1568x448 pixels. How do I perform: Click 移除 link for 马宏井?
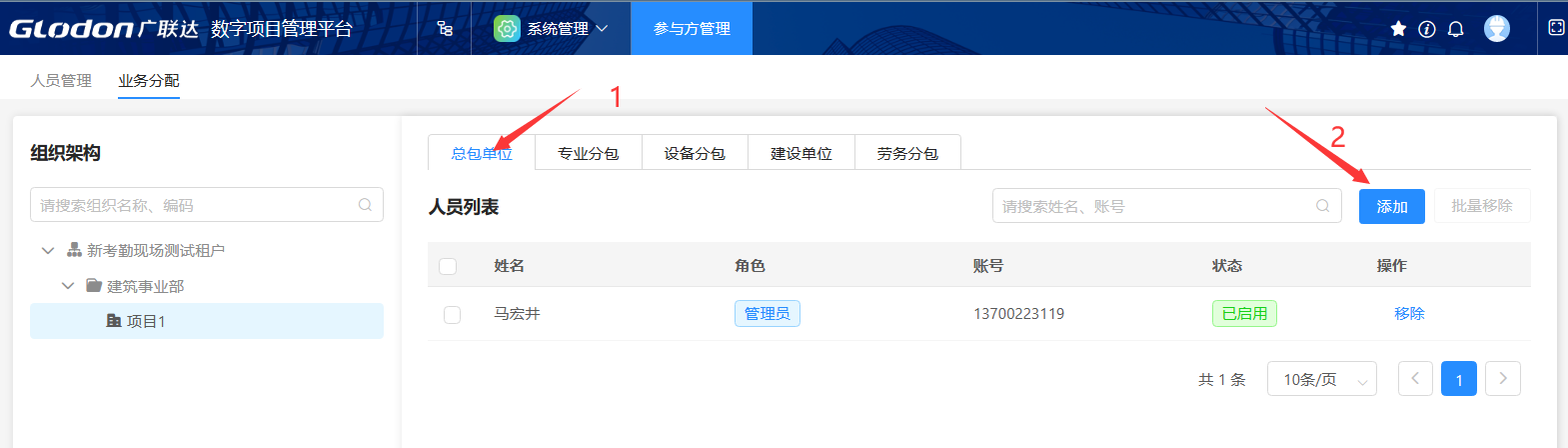(1409, 314)
